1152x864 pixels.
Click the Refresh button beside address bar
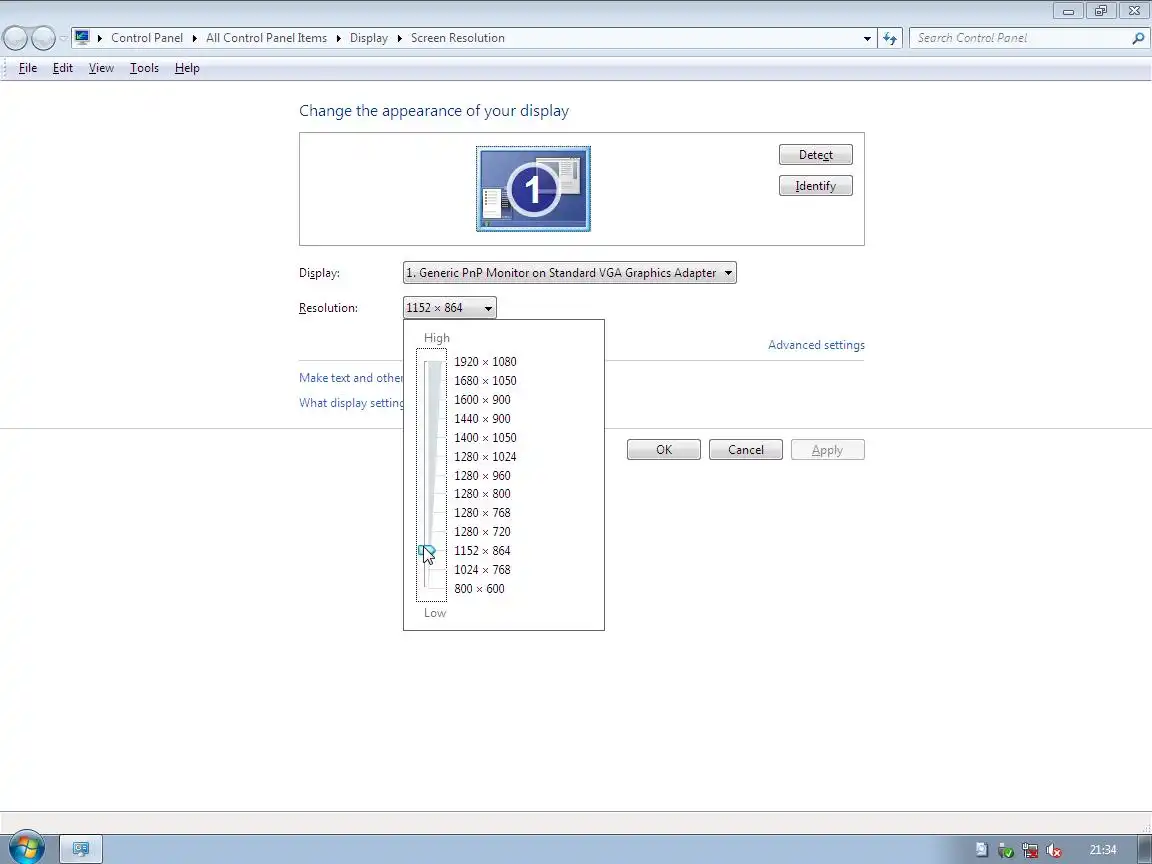[x=890, y=38]
